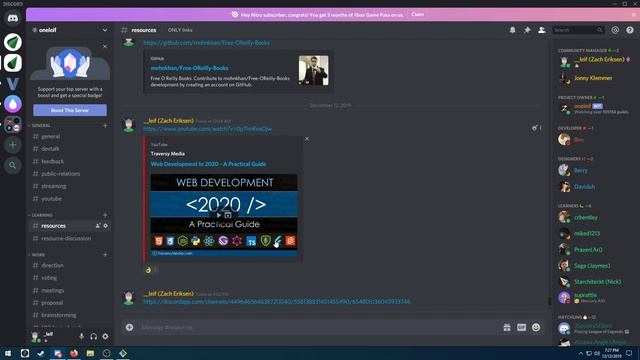The image size is (640, 360).
Task: Open Discord home / direct messages
Action: (x=13, y=18)
